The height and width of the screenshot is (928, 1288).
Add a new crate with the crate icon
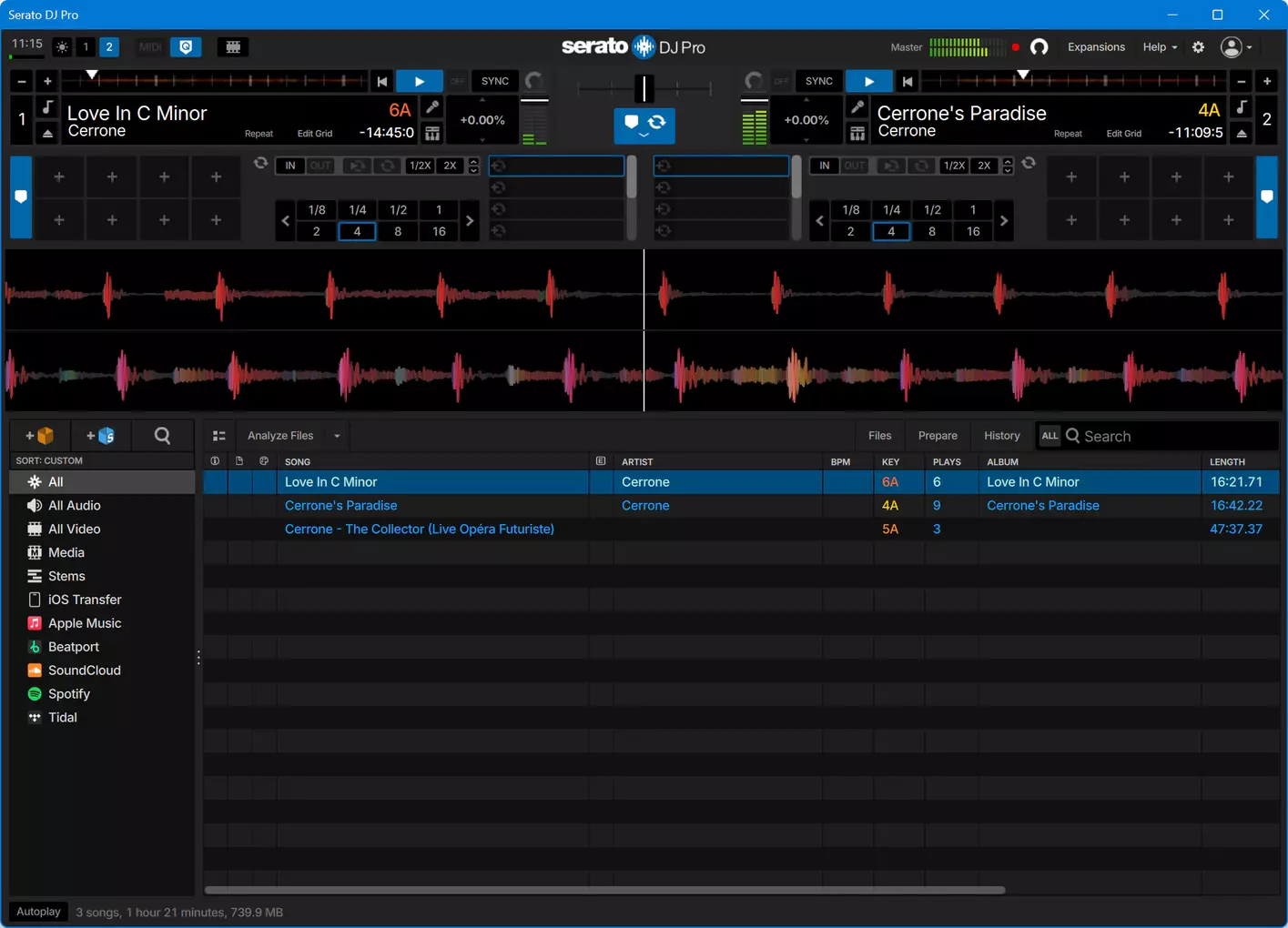[40, 436]
